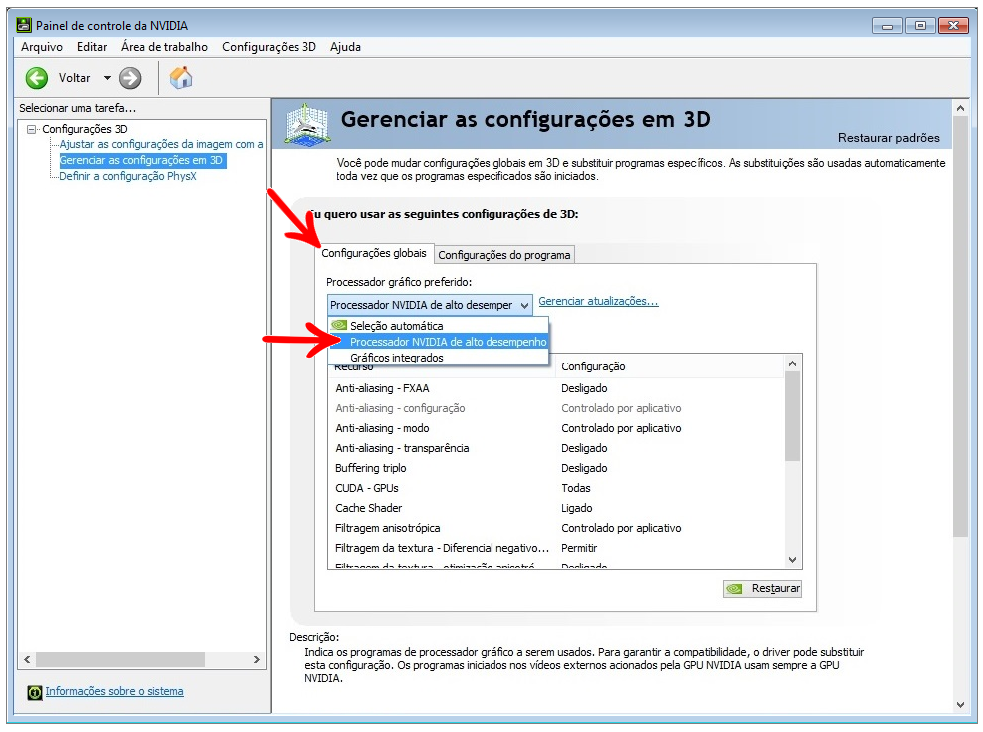Open the Ajuda menu

coord(345,47)
